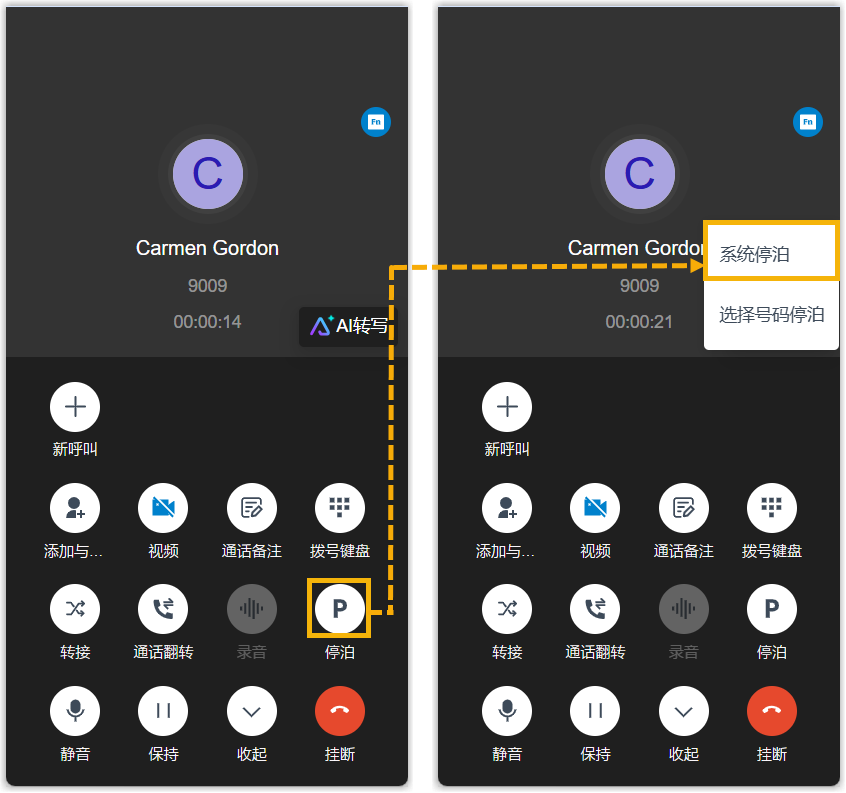Click 挂断 hang up button in left panel
The image size is (846, 793).
(339, 710)
